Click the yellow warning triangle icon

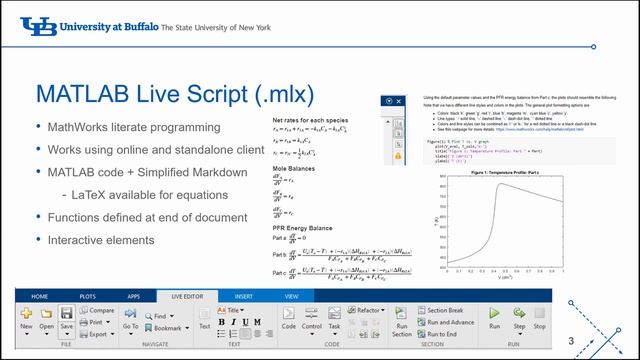pyautogui.click(x=398, y=156)
